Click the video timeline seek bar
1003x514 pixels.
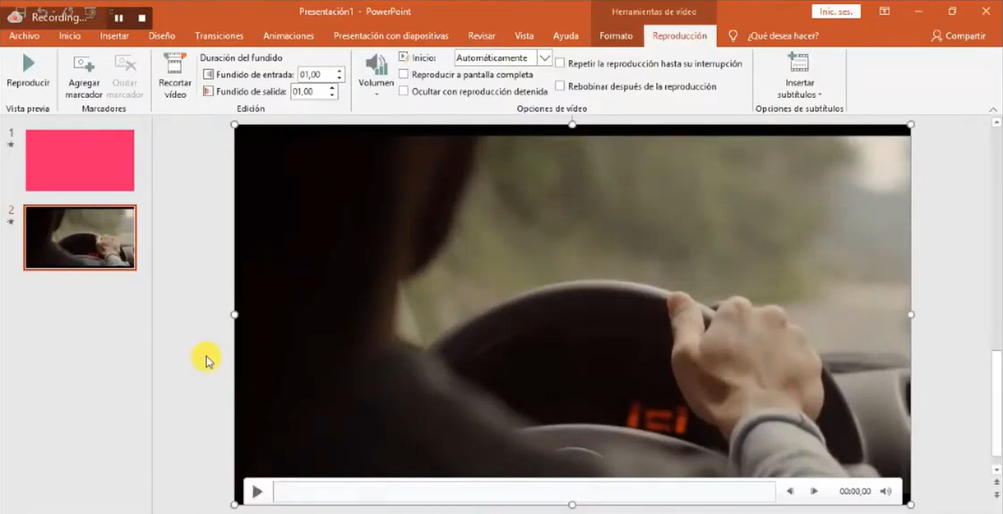(x=525, y=492)
